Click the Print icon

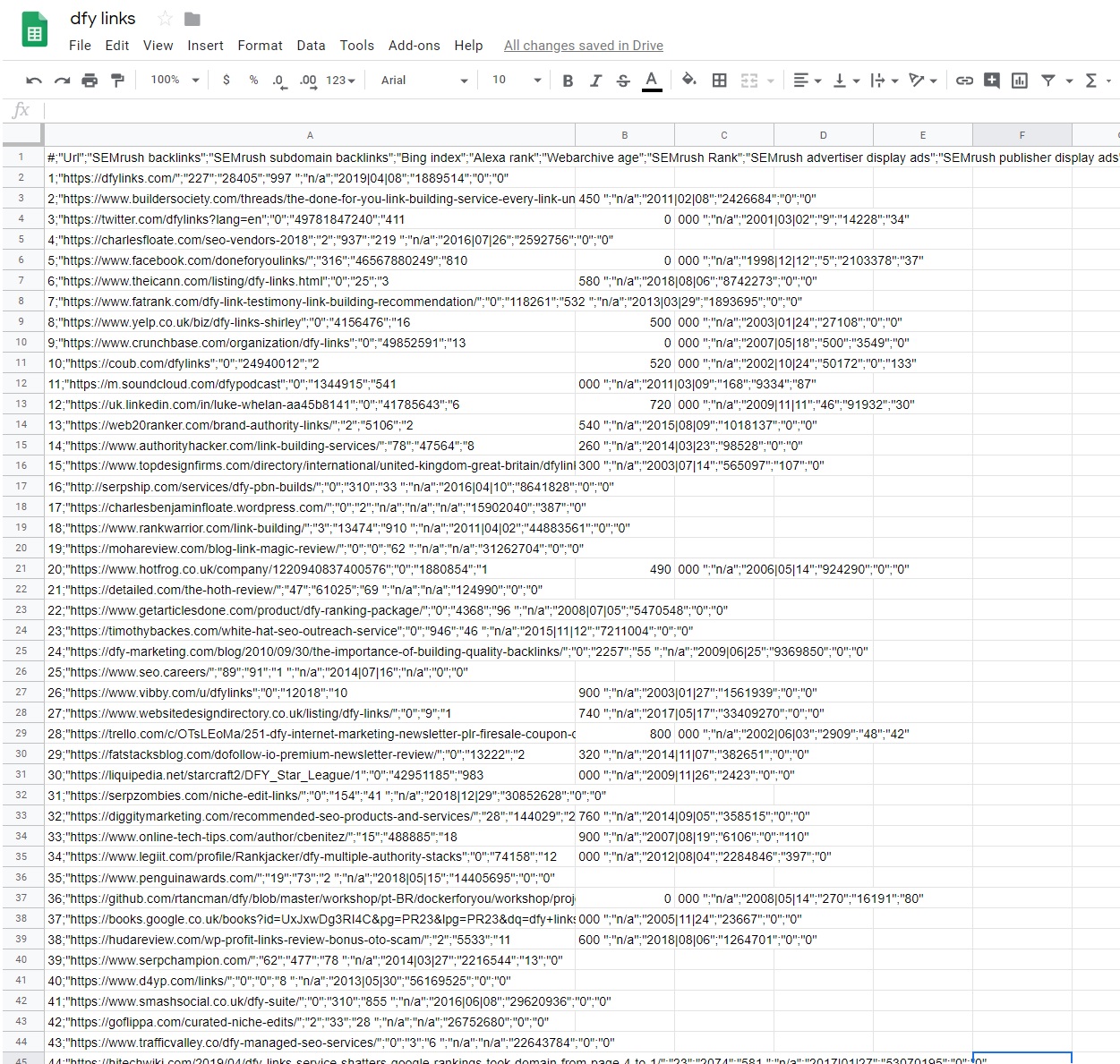tap(90, 81)
